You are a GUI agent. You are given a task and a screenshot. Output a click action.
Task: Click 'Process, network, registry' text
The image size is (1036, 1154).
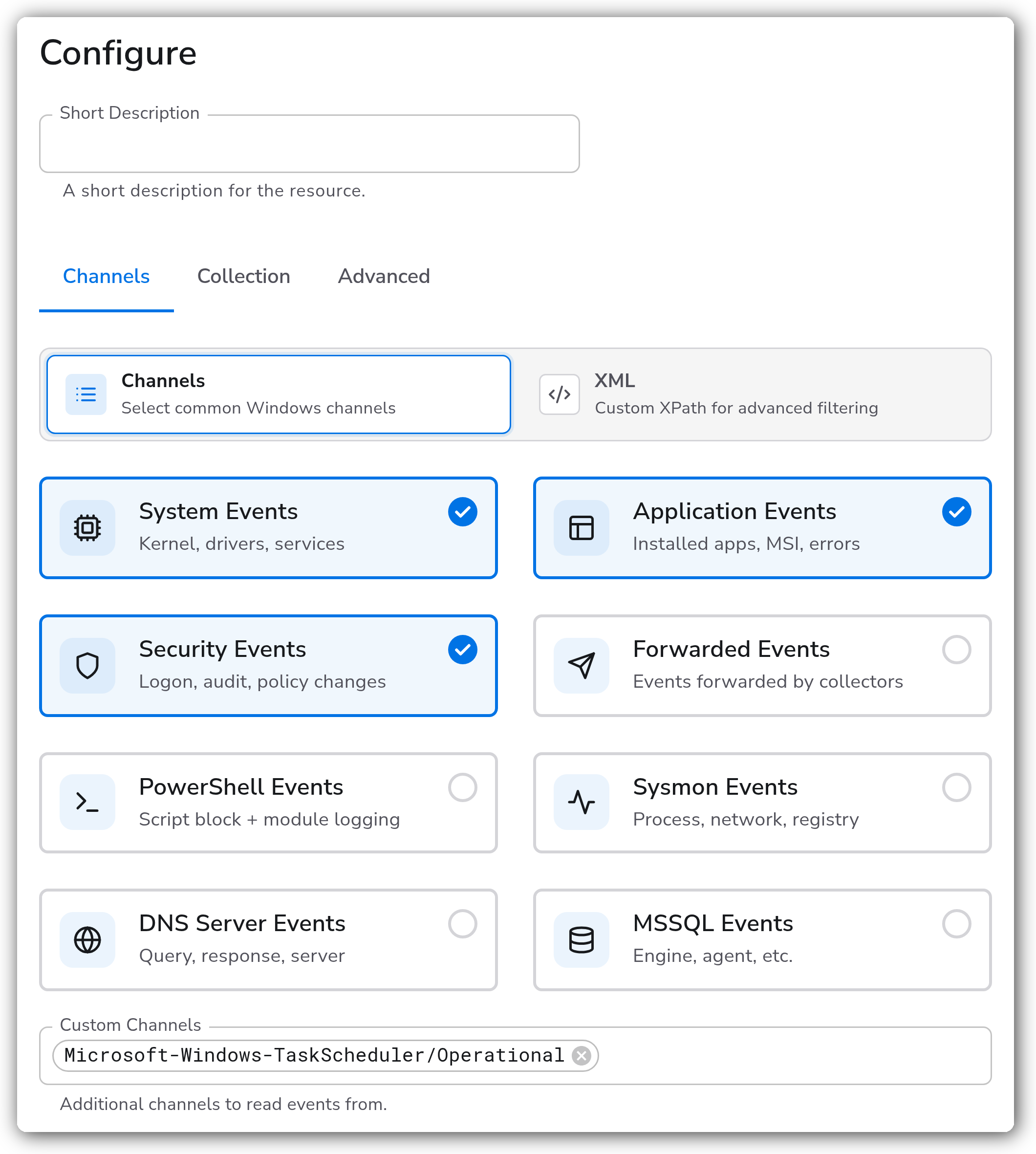tap(746, 819)
